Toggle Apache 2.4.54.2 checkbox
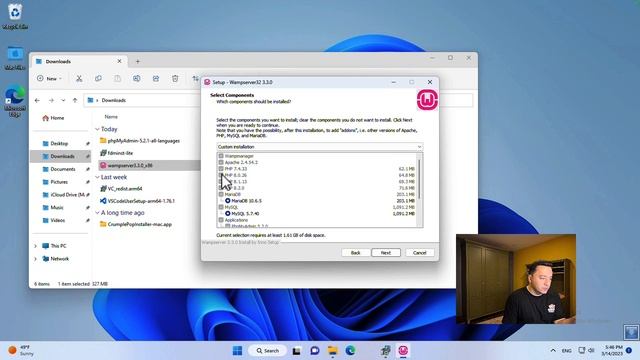The image size is (640, 360). pyautogui.click(x=221, y=162)
